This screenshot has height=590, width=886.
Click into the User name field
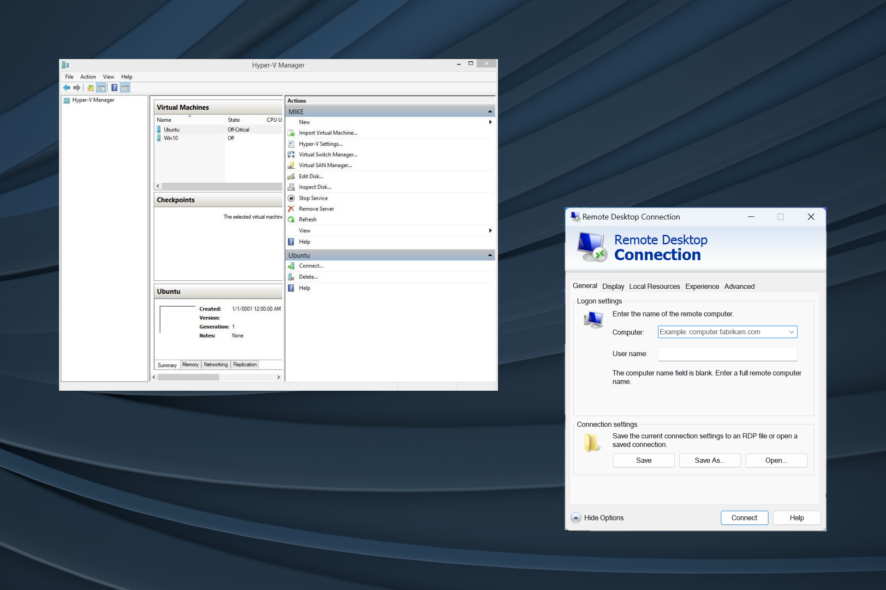point(727,354)
